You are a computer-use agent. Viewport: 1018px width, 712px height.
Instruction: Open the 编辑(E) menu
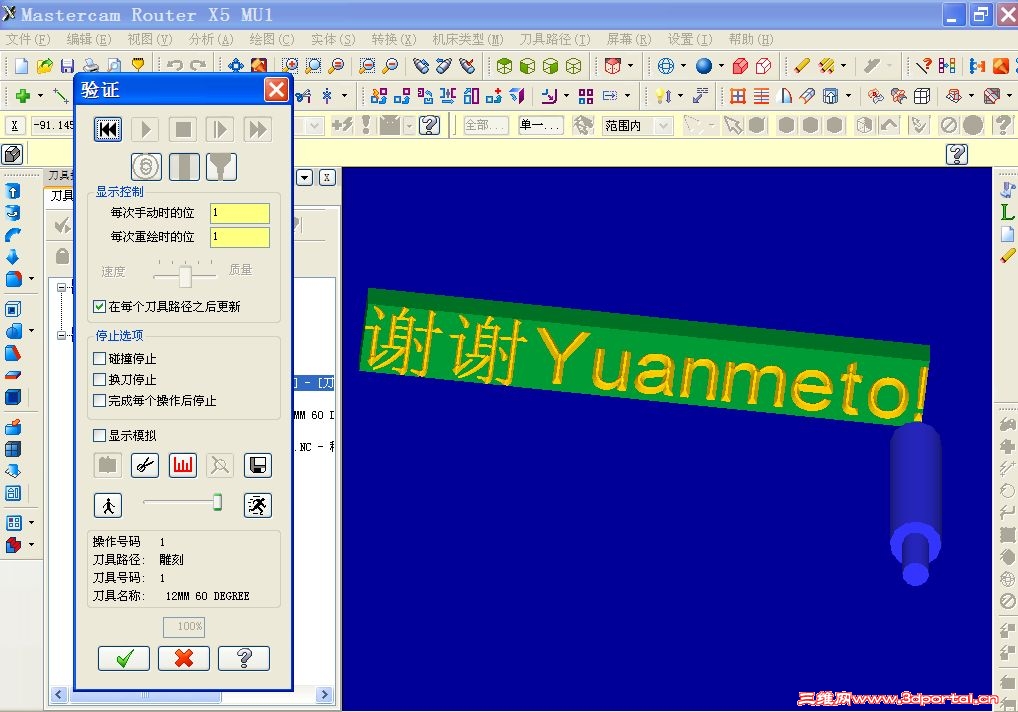[89, 40]
